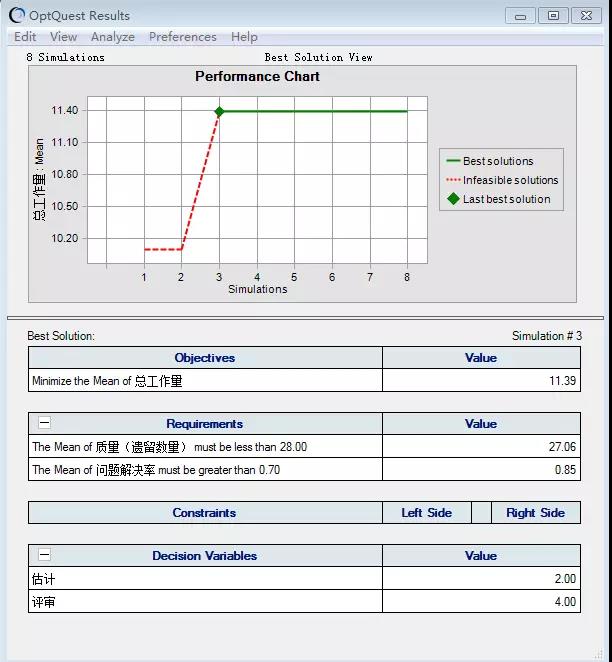Click the Infeasible solutions legend entry
This screenshot has height=662, width=612.
point(510,180)
